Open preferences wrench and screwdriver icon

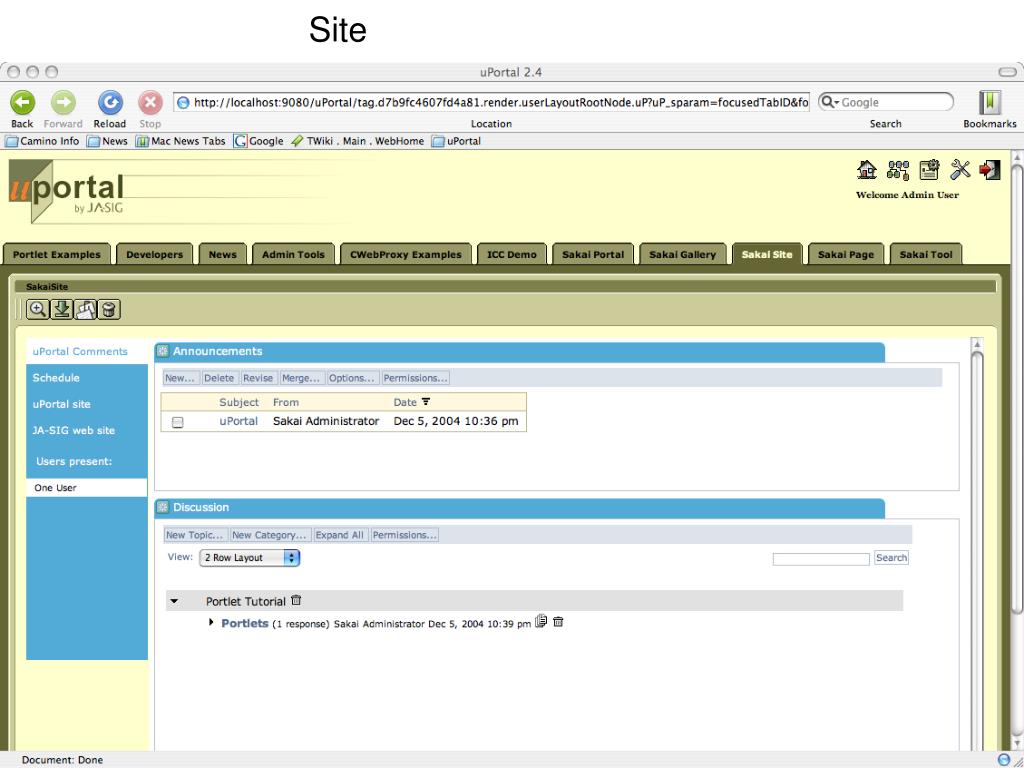coord(960,170)
